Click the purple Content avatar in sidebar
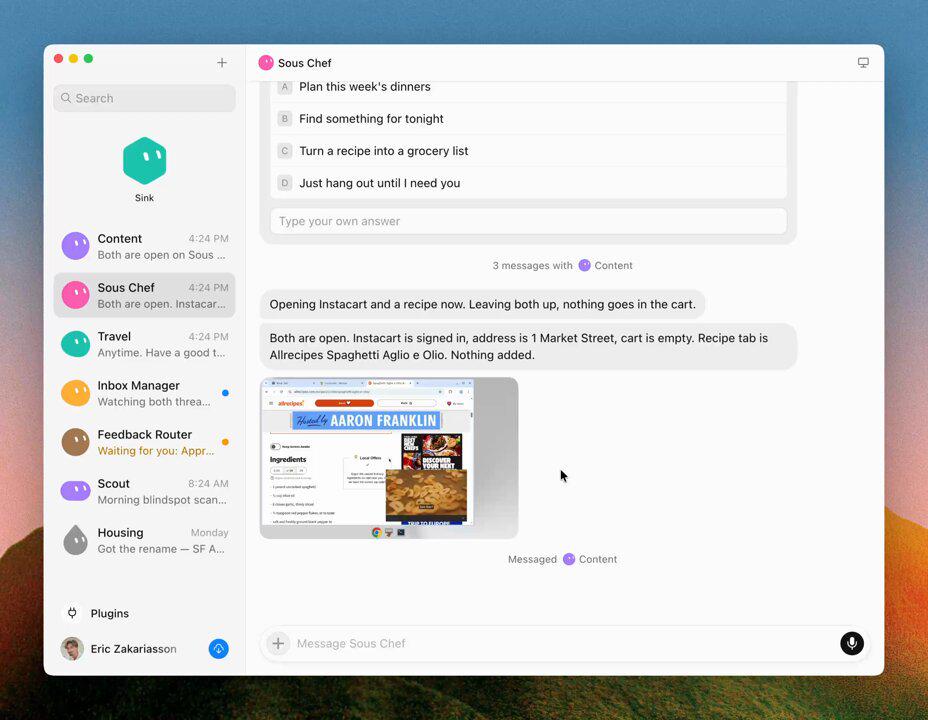 point(76,246)
